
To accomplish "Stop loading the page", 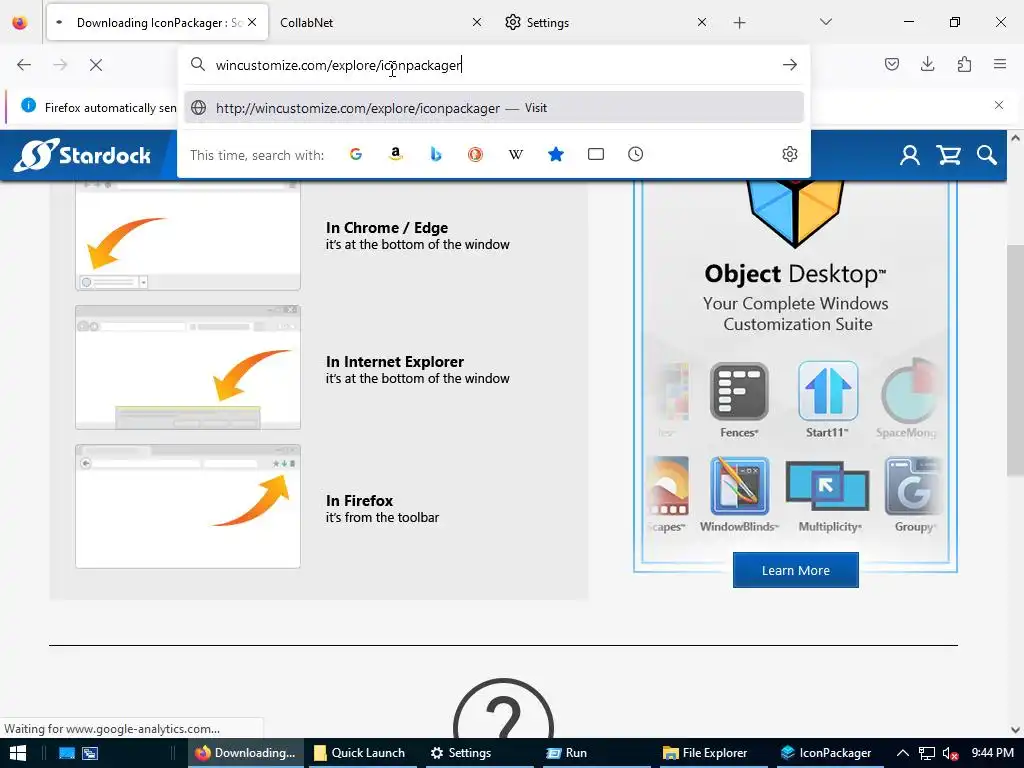I will point(96,65).
